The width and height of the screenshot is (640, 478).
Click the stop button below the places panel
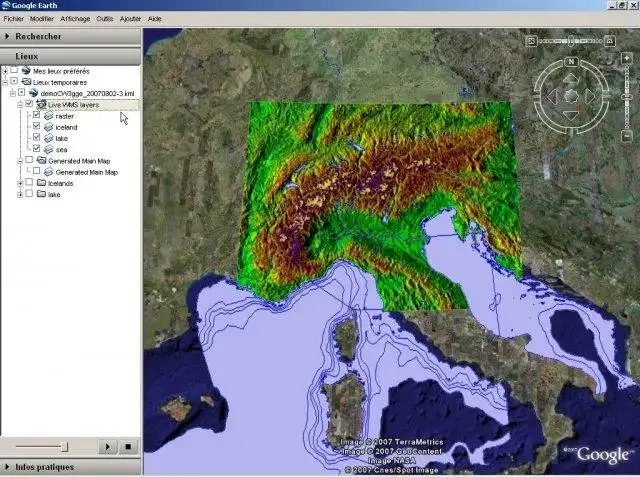pos(128,447)
